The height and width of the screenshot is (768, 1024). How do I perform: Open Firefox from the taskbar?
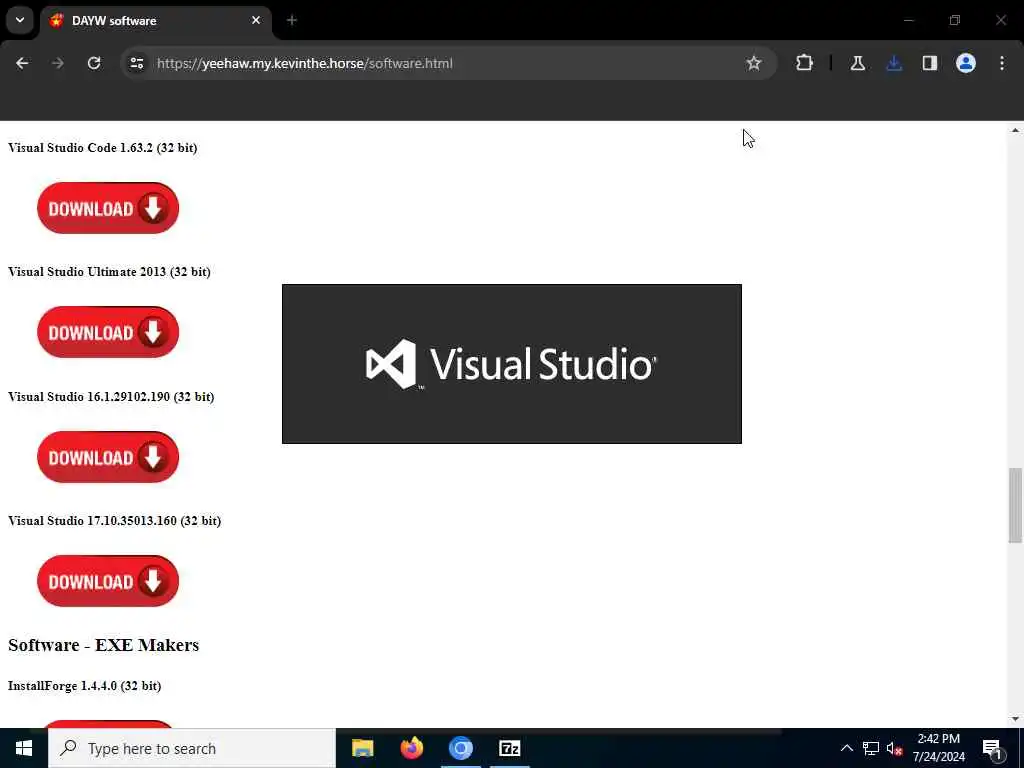(411, 748)
